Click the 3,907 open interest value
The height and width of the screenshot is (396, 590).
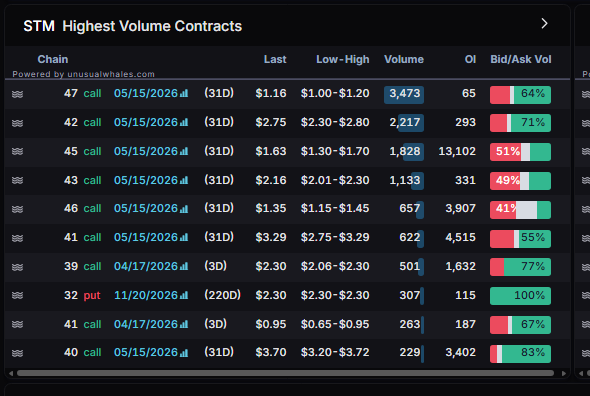pos(461,209)
